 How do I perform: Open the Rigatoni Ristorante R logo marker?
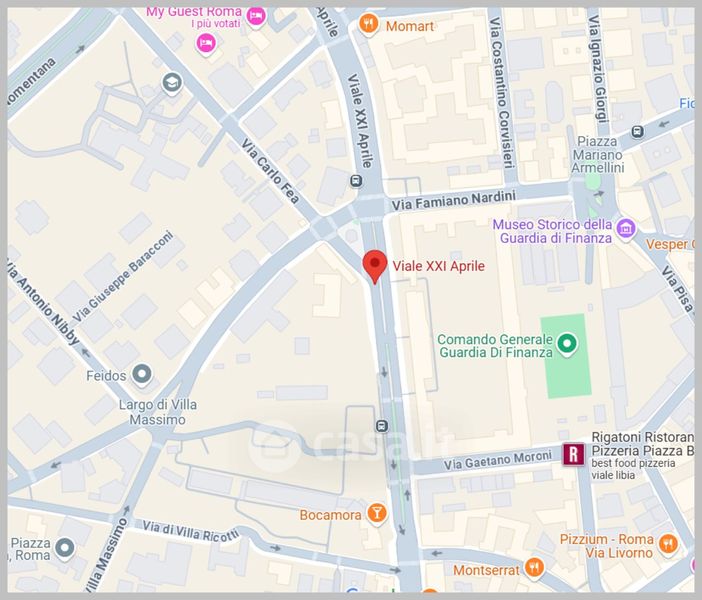click(x=574, y=454)
